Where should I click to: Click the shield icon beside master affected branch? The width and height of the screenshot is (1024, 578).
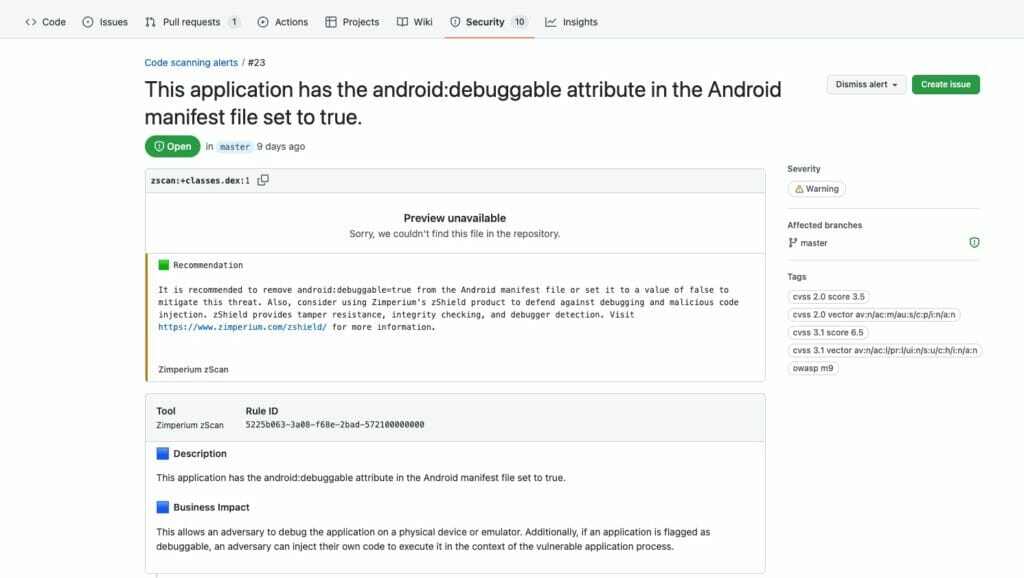974,242
